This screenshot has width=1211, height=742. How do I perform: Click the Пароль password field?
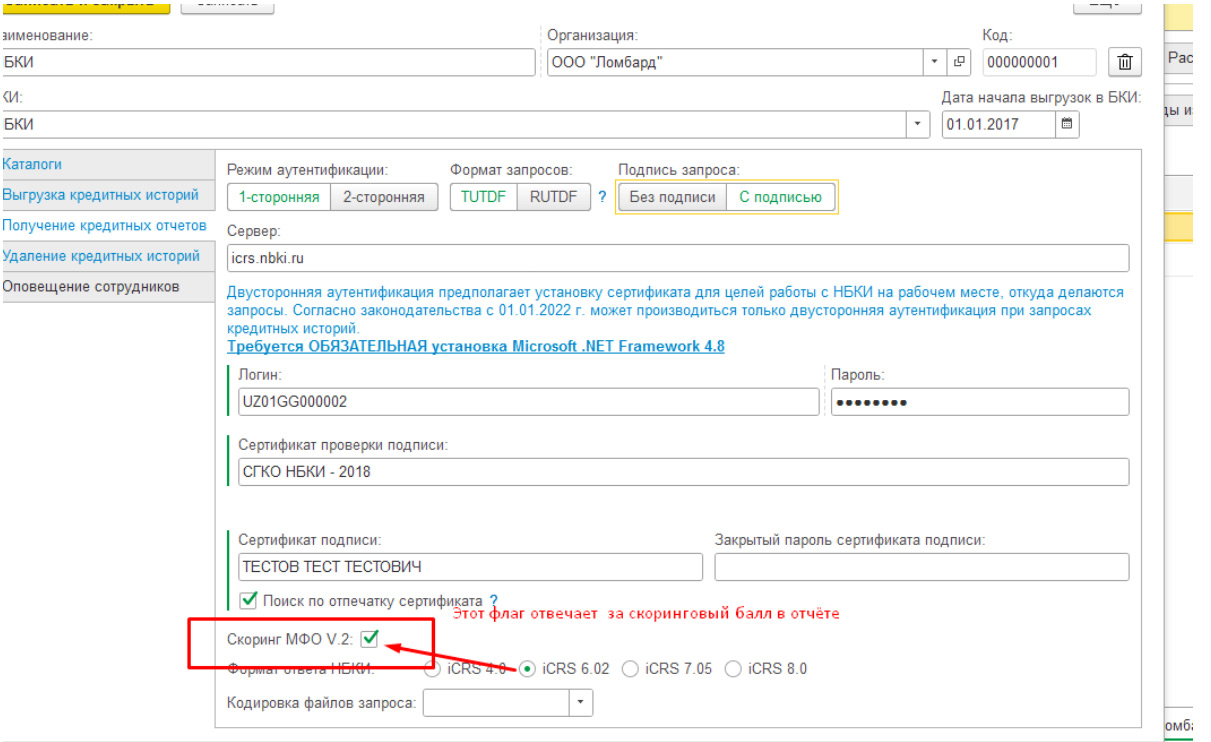979,402
